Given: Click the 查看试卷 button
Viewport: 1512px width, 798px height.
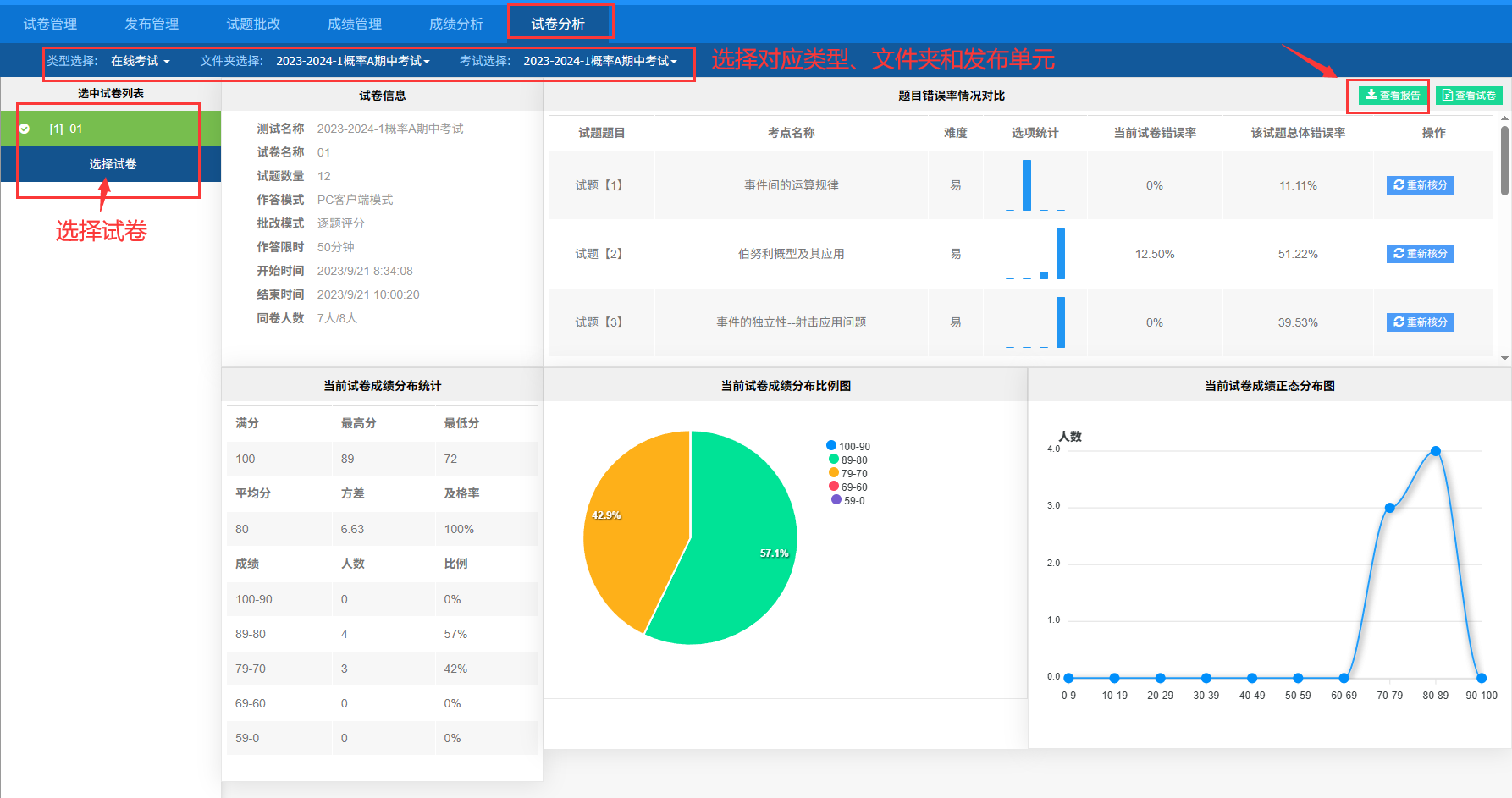Looking at the screenshot, I should (1469, 96).
